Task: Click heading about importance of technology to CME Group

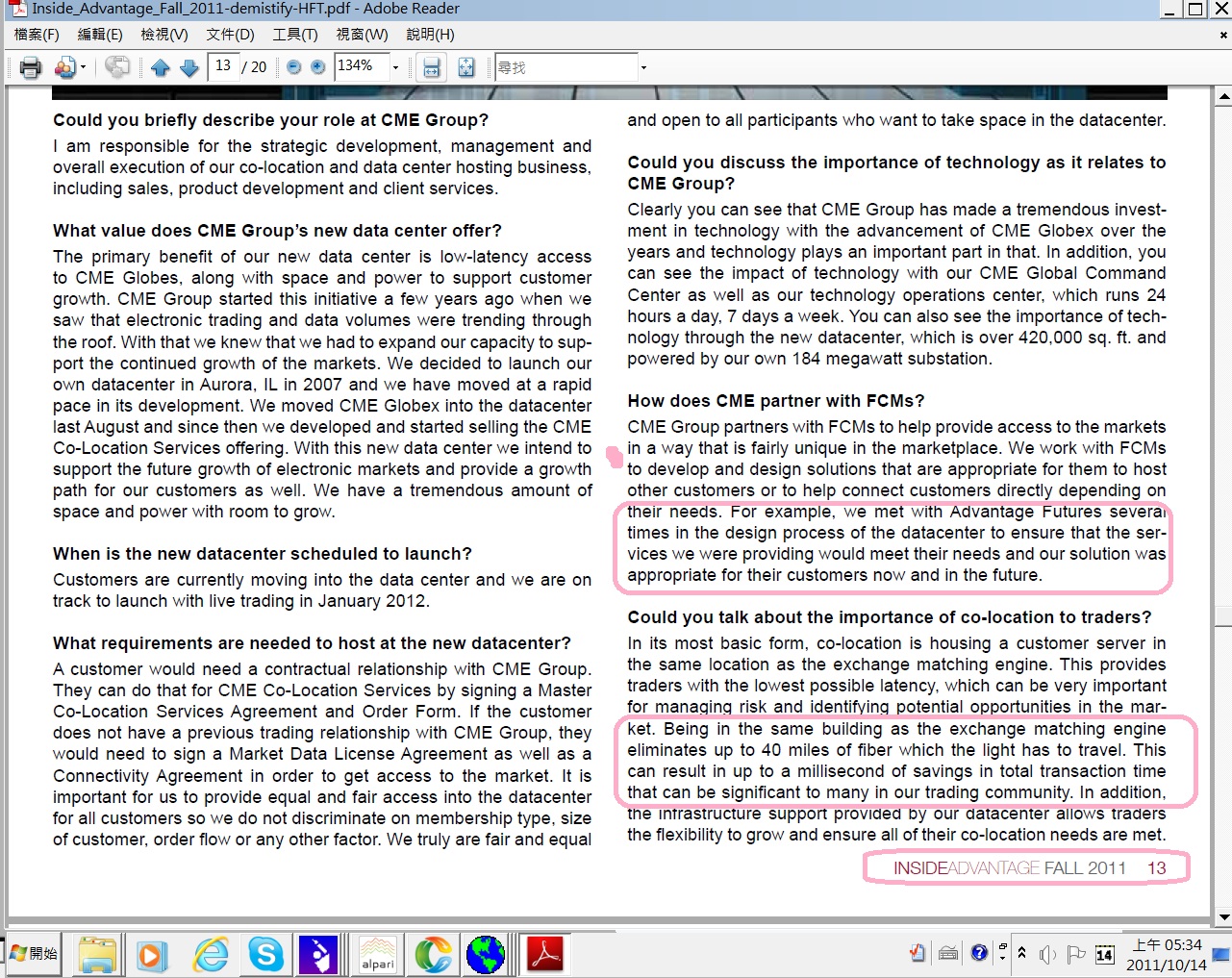Action: click(x=896, y=173)
